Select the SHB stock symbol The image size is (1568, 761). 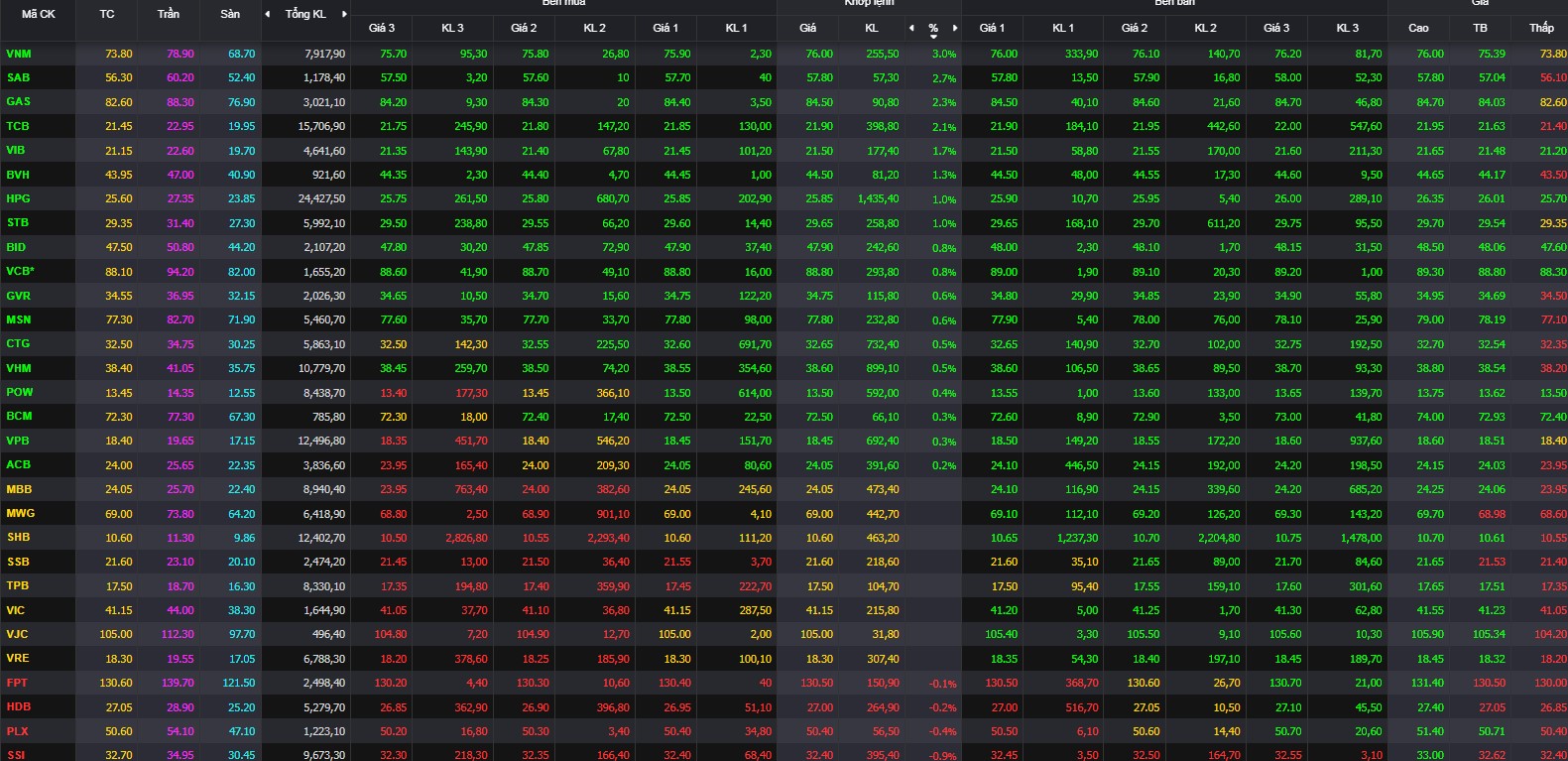click(19, 537)
